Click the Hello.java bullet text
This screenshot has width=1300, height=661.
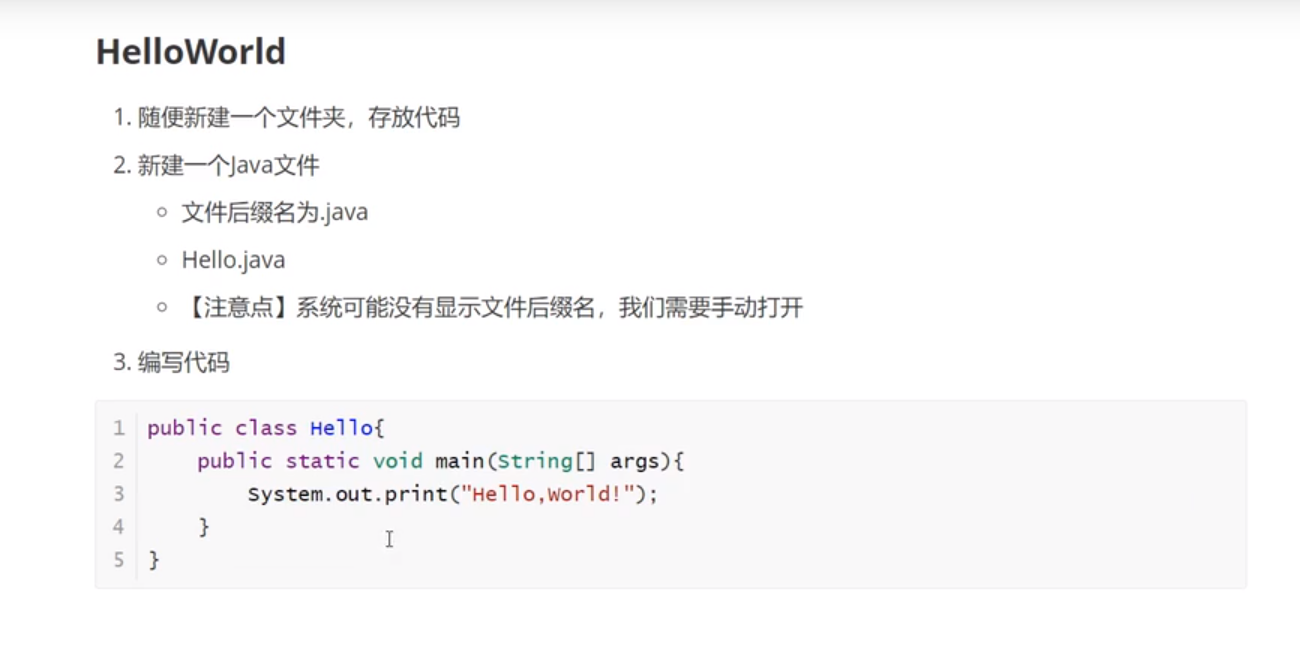233,260
